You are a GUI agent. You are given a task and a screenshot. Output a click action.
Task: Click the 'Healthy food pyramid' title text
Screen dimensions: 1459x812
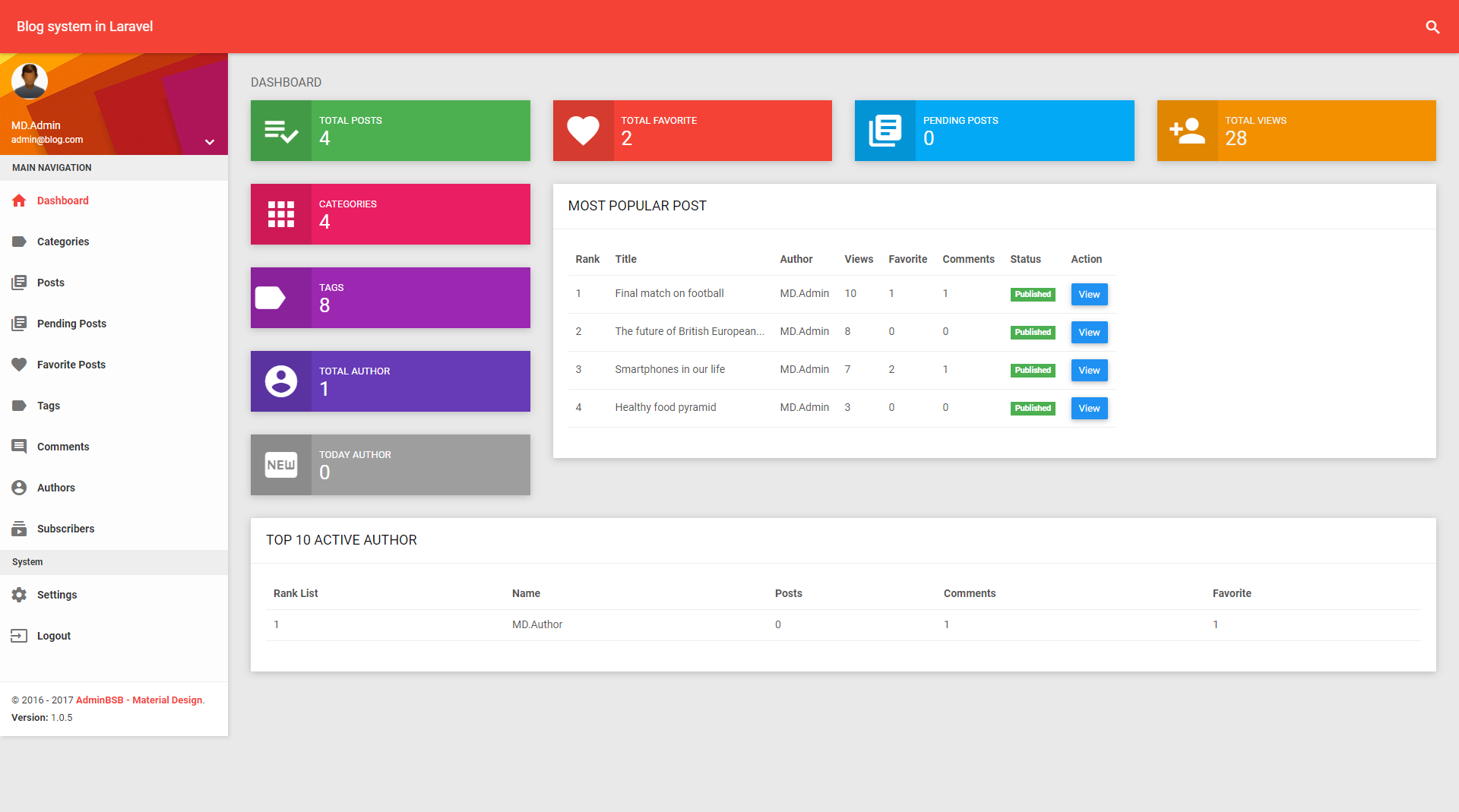pos(665,407)
